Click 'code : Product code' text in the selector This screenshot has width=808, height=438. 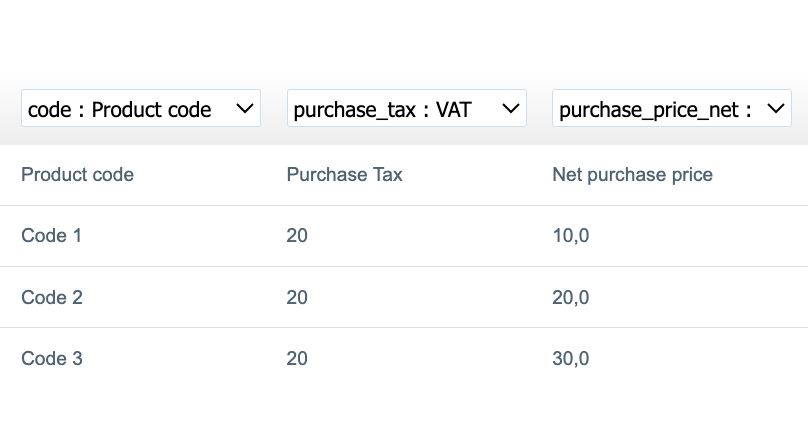pyautogui.click(x=120, y=109)
